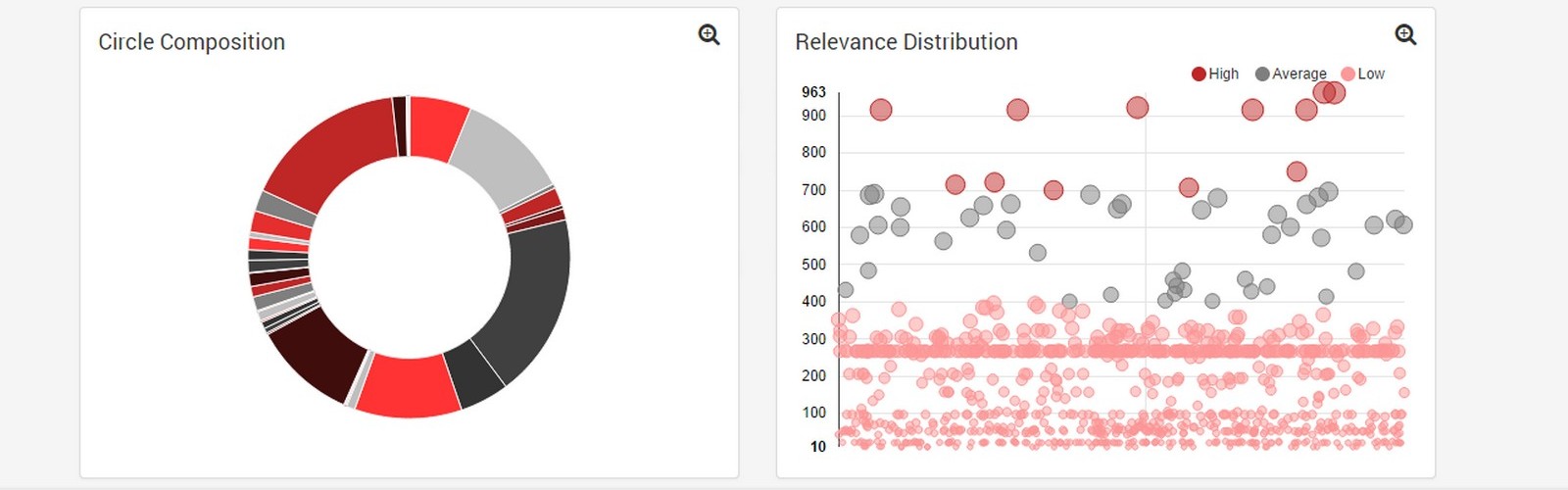Click the Circle Composition panel title
The width and height of the screenshot is (1568, 490).
192,42
